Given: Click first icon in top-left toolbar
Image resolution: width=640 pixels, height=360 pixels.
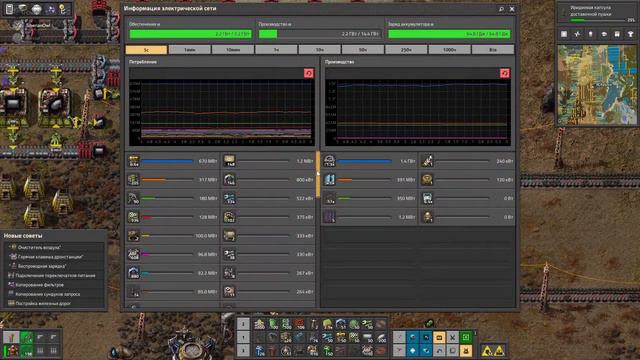Looking at the screenshot, I should tap(9, 9).
